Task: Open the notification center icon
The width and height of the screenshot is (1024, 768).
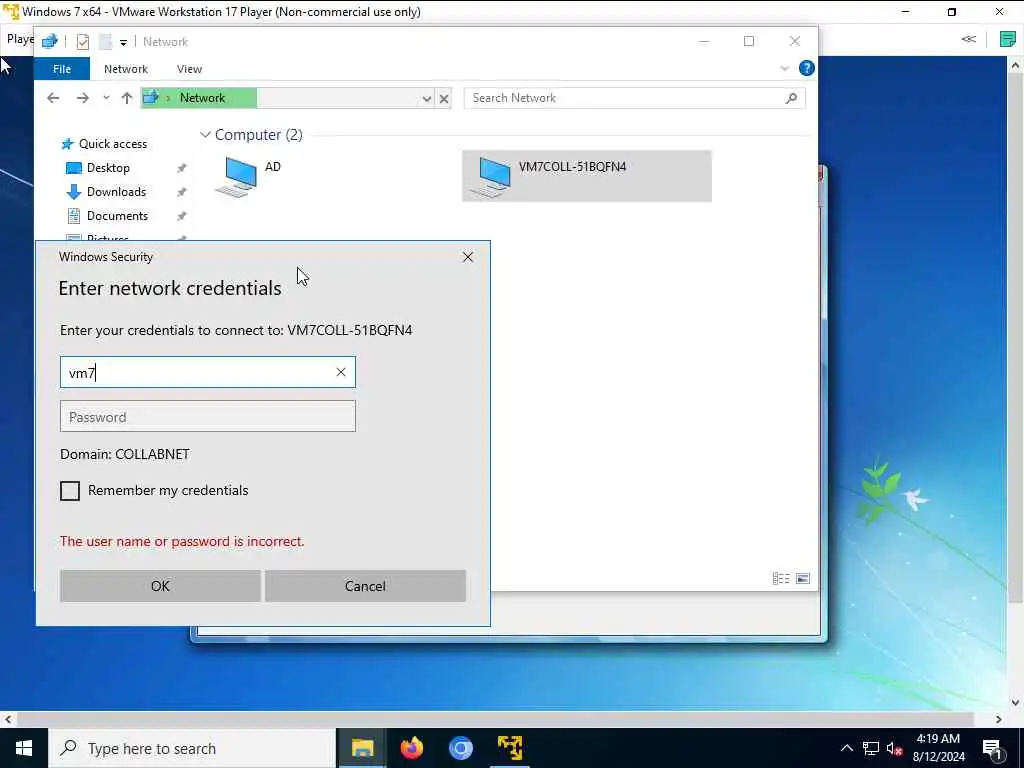Action: (x=992, y=750)
